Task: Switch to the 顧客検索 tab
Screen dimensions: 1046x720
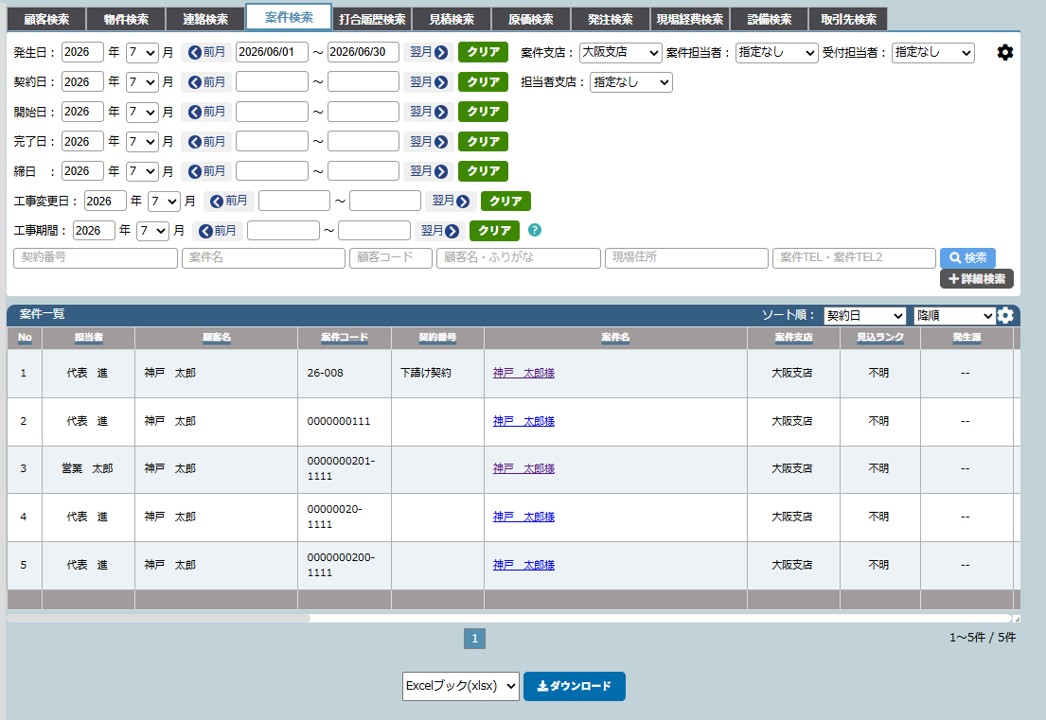Action: [x=47, y=19]
